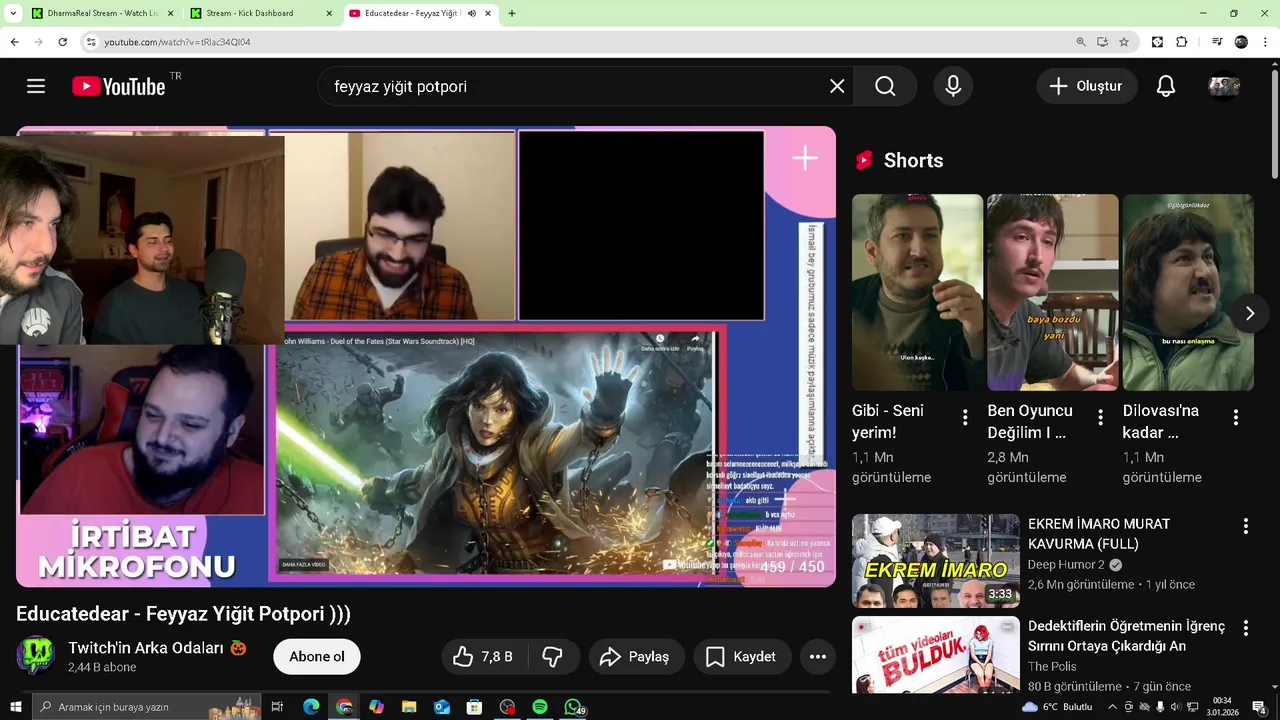The image size is (1280, 720).
Task: Open the YouTube hamburger guide menu
Action: click(36, 86)
